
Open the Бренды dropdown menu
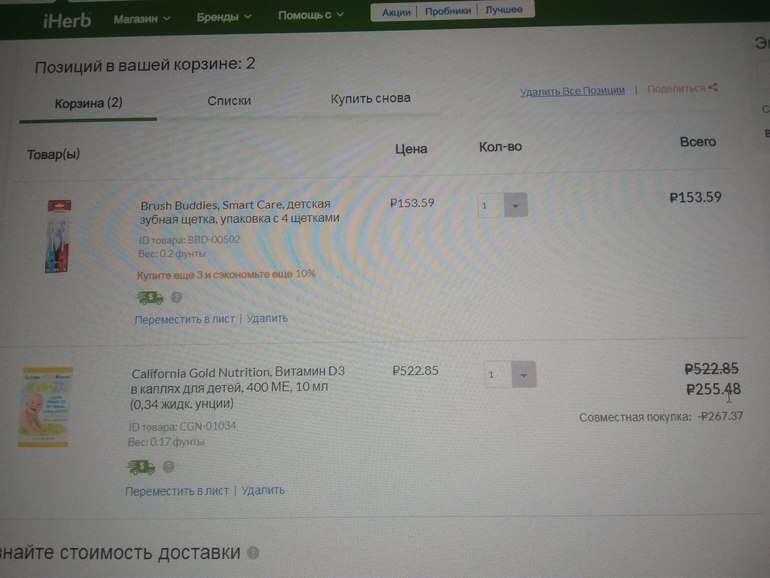click(224, 17)
